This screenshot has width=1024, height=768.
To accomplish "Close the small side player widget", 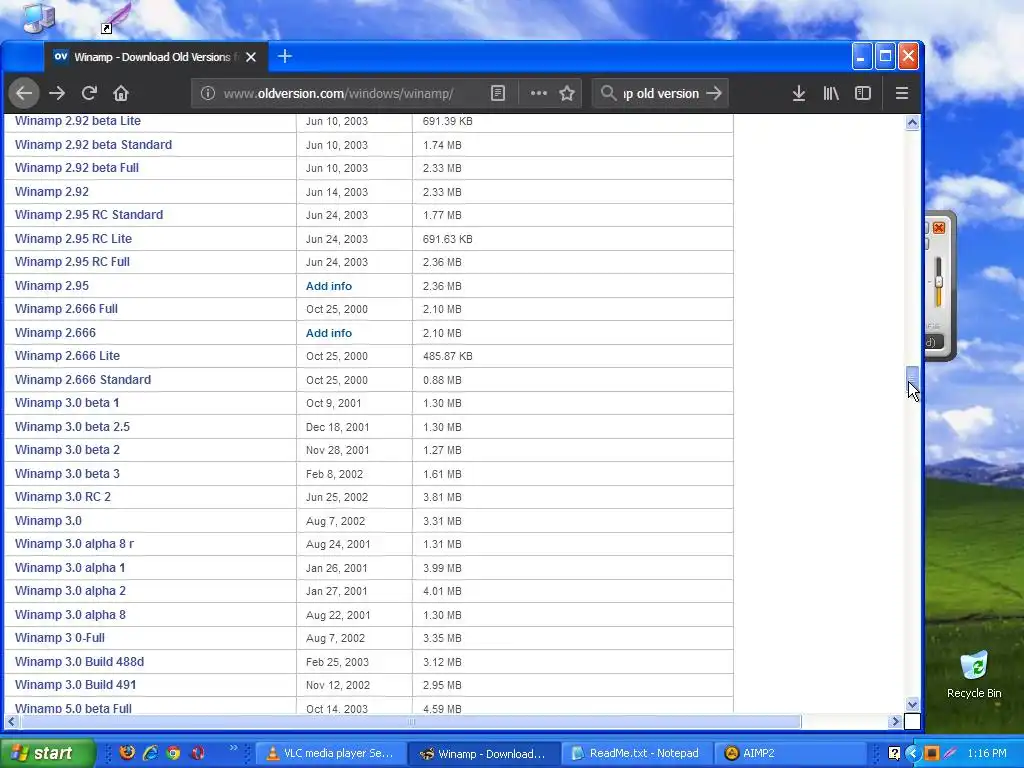I will [939, 228].
